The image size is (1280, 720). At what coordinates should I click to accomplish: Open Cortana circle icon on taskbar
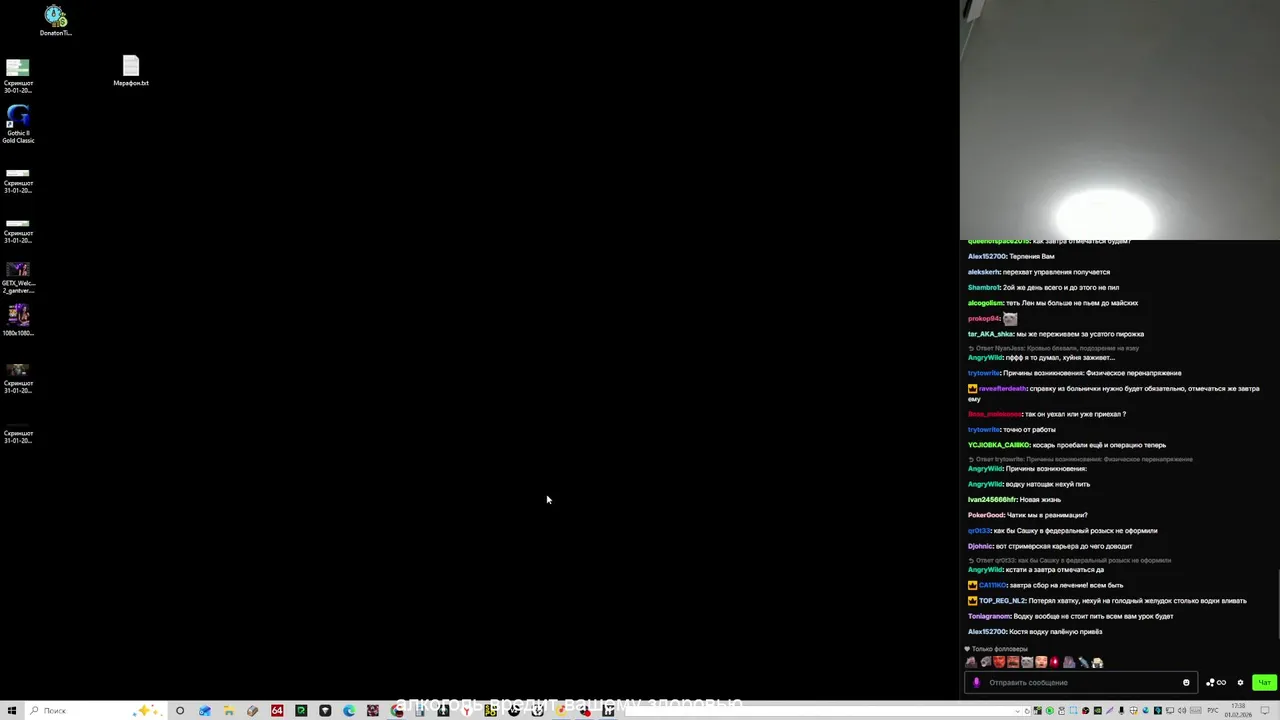180,711
